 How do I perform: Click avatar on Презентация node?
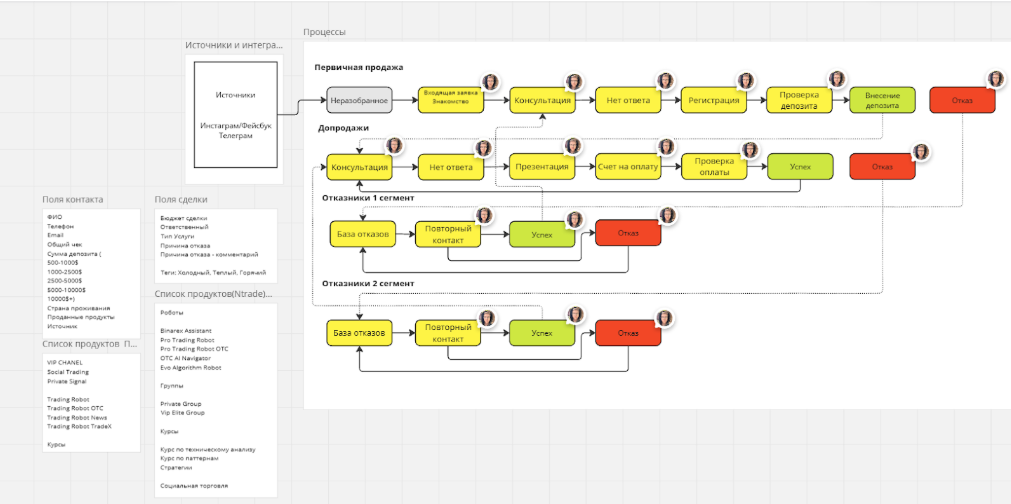573,146
